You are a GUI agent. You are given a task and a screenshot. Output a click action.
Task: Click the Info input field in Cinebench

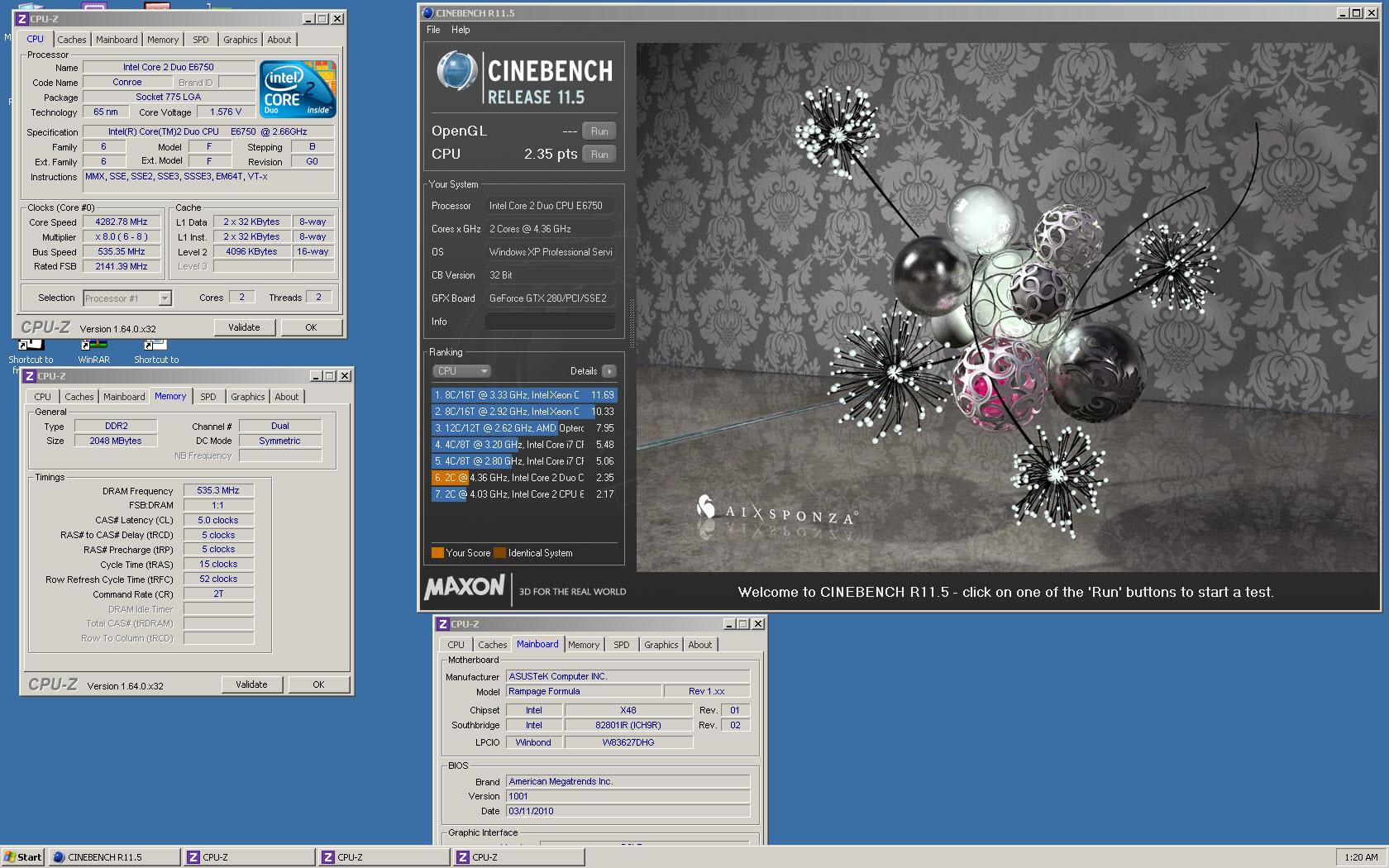point(550,322)
